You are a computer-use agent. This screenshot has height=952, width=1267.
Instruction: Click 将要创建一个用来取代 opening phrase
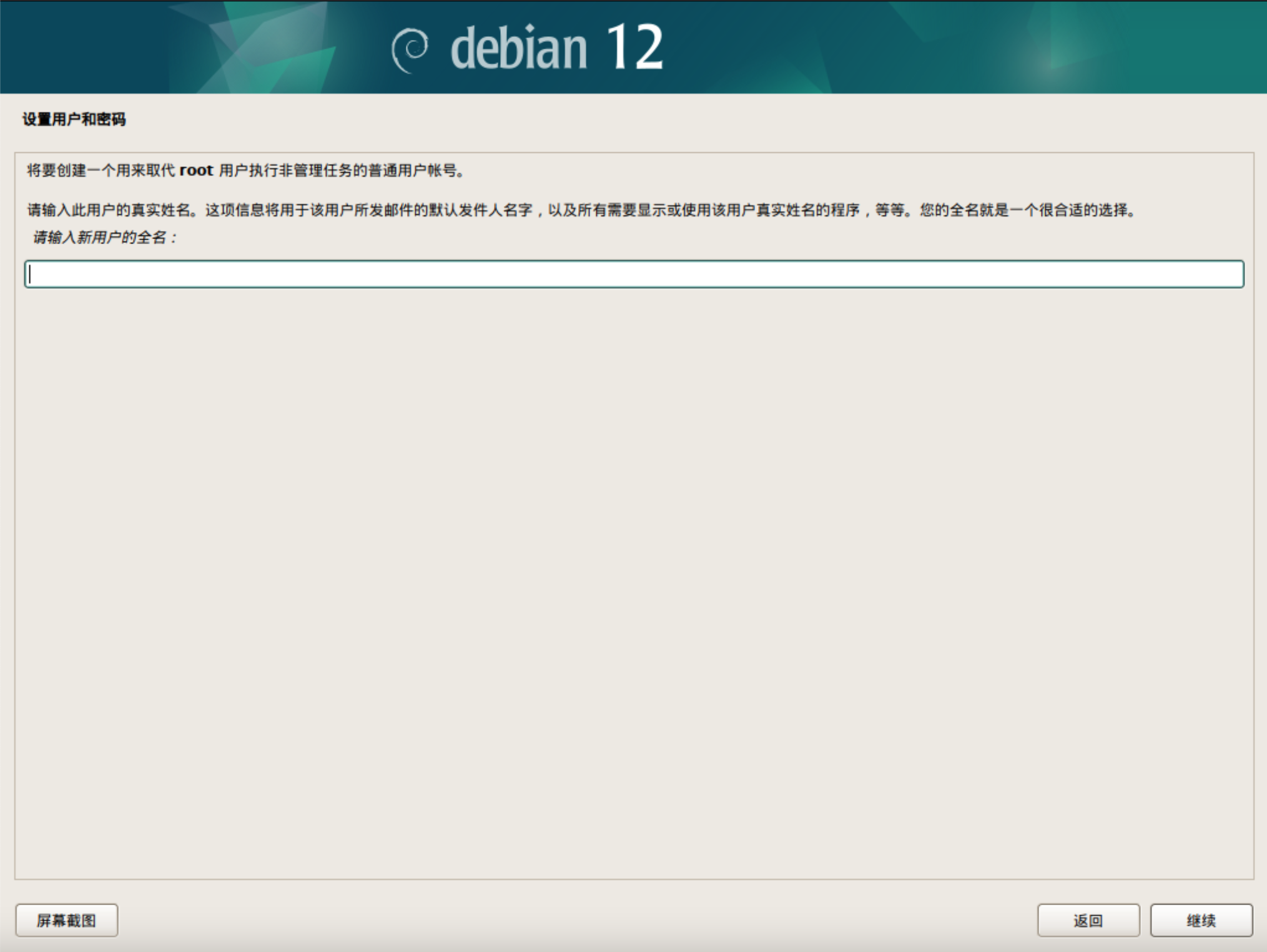click(100, 170)
